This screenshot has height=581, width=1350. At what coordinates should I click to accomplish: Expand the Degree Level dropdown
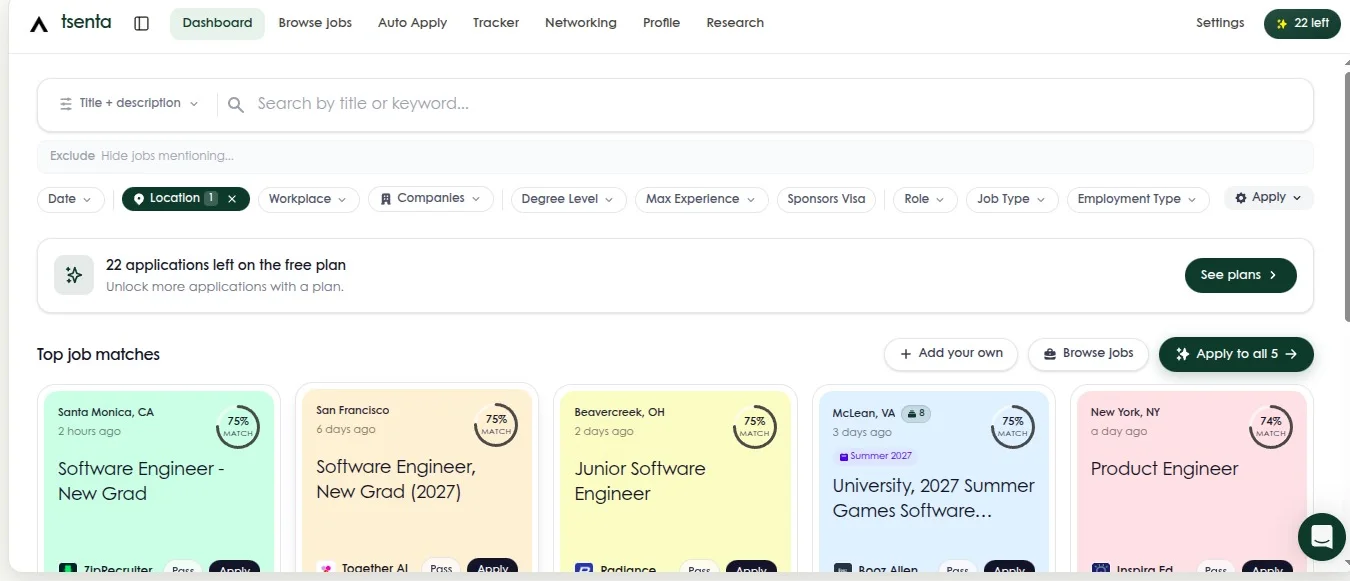pyautogui.click(x=569, y=199)
